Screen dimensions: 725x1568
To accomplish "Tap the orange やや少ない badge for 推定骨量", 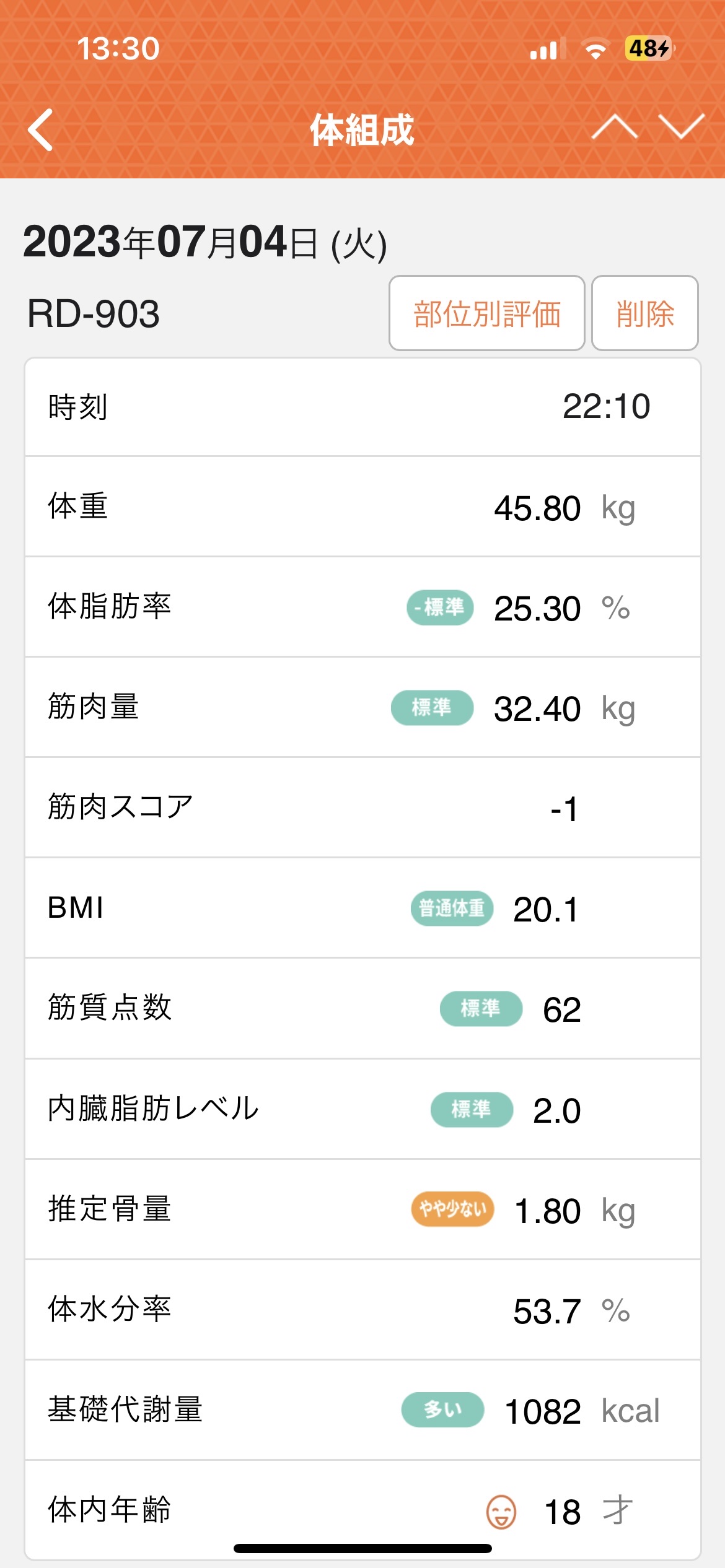I will click(452, 1209).
